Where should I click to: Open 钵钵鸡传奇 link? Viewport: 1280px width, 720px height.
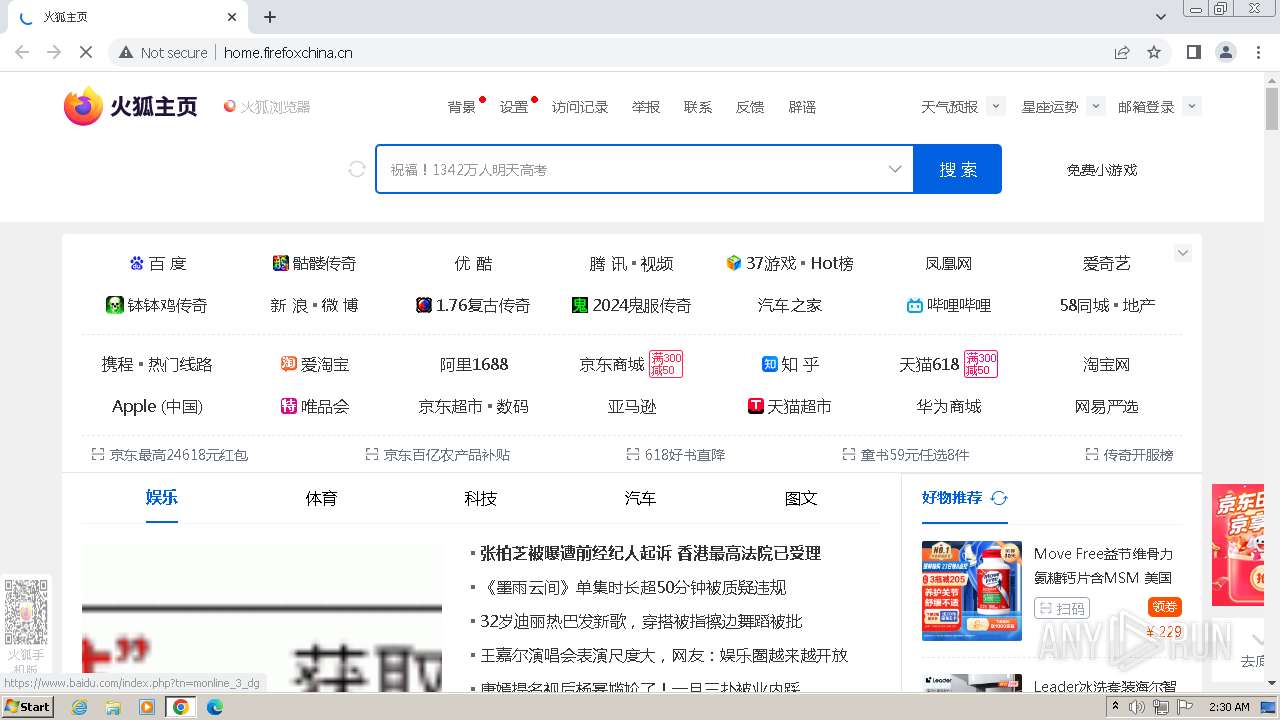pos(157,305)
